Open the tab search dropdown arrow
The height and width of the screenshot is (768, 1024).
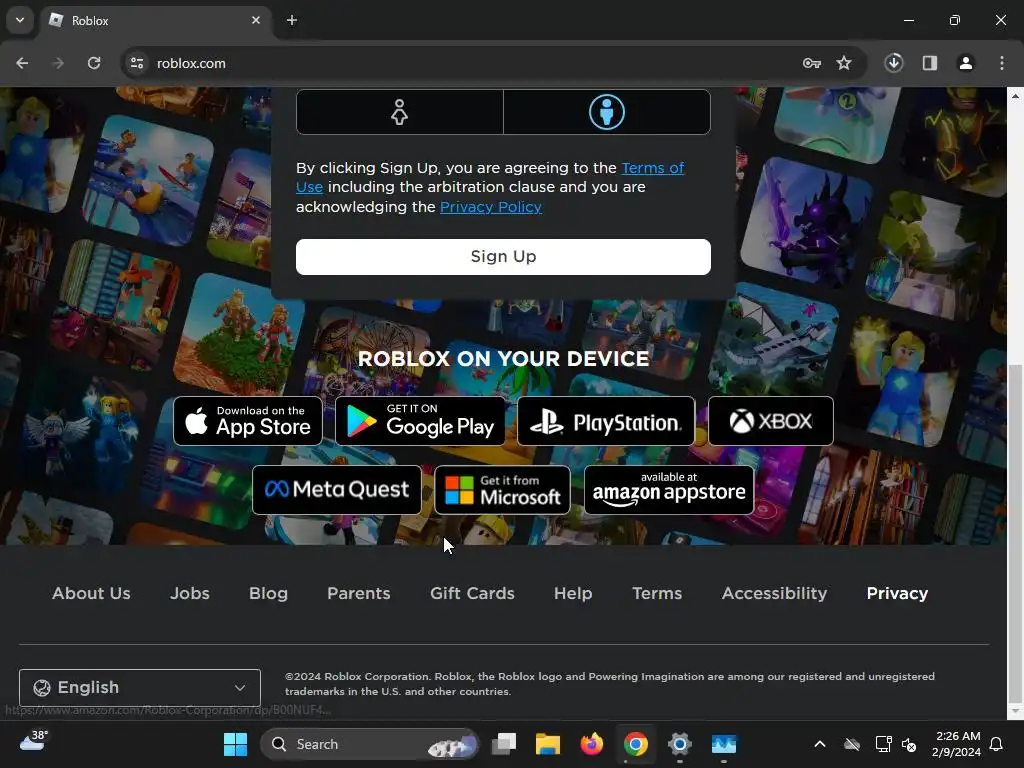(x=20, y=20)
